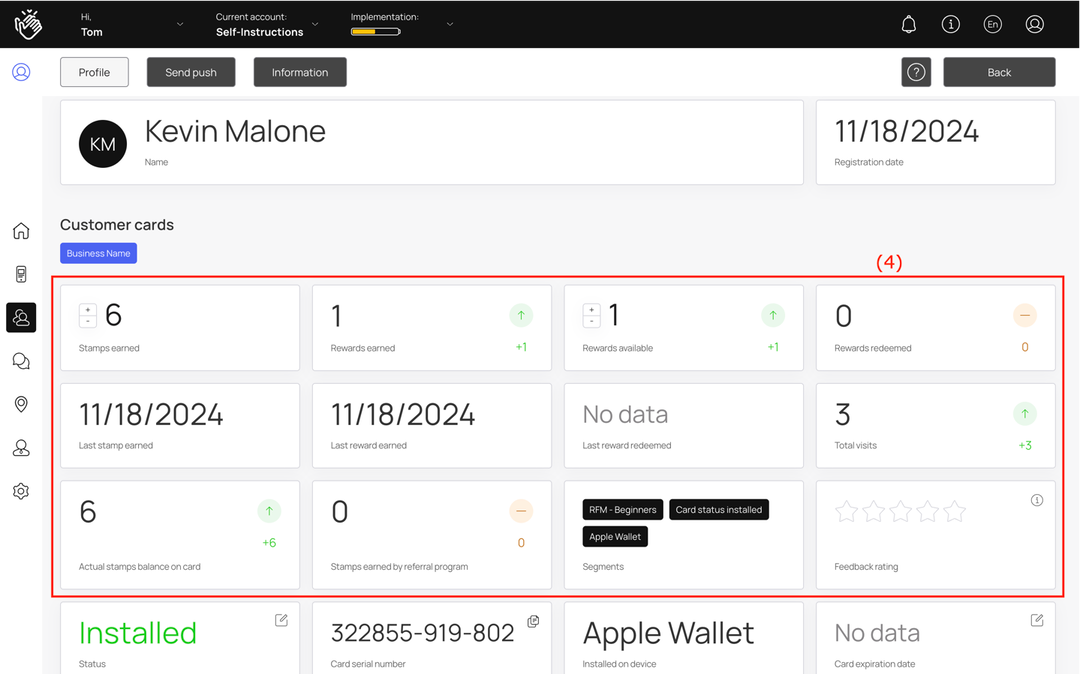Open the phone/scanner sidebar icon

click(21, 274)
